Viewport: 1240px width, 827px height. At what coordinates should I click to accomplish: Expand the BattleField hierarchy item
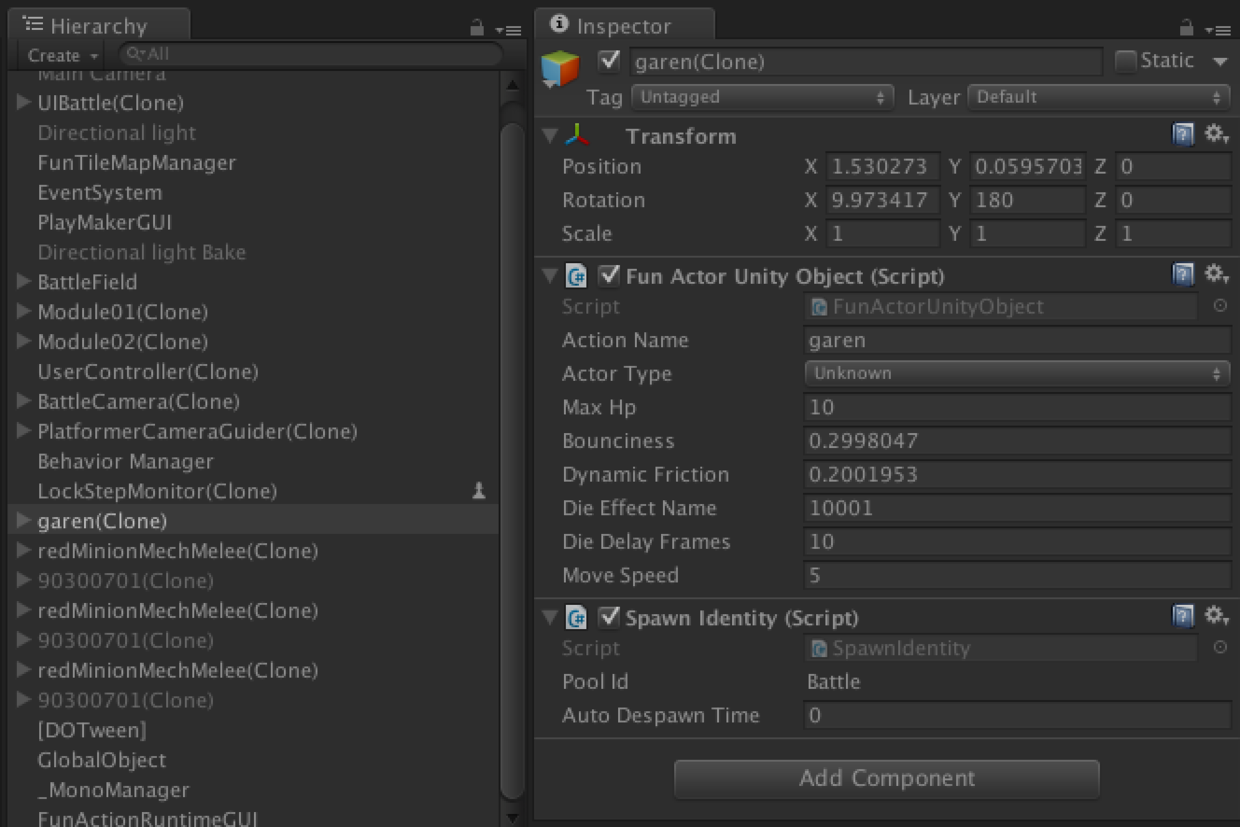[24, 282]
